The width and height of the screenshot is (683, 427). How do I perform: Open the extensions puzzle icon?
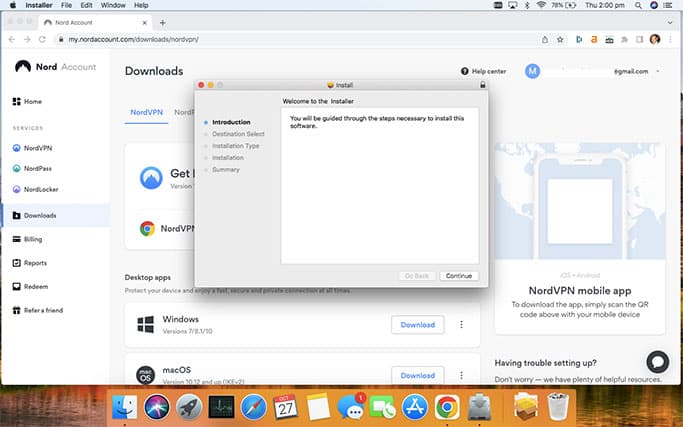tap(625, 39)
